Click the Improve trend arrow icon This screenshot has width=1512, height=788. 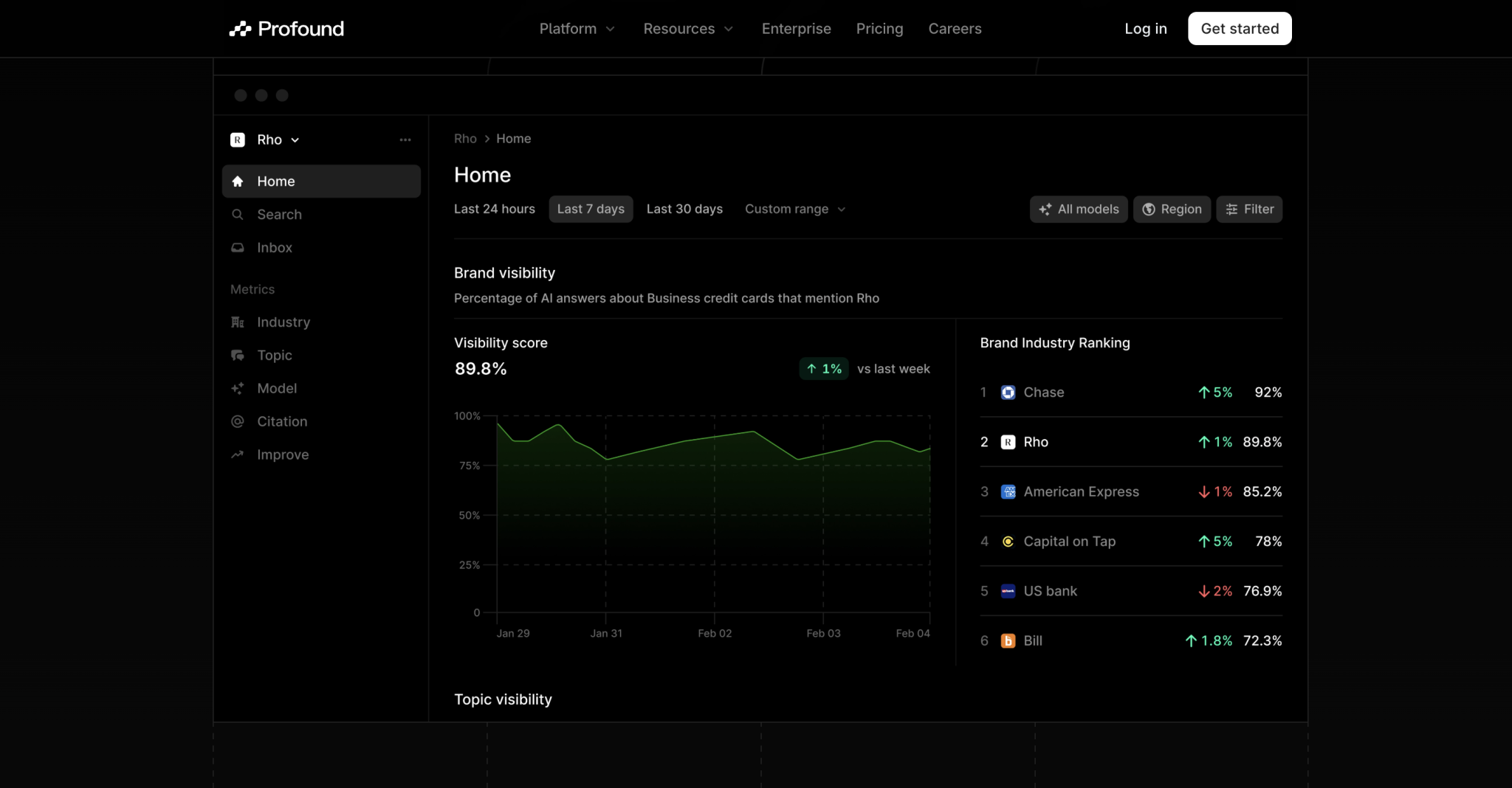[238, 455]
